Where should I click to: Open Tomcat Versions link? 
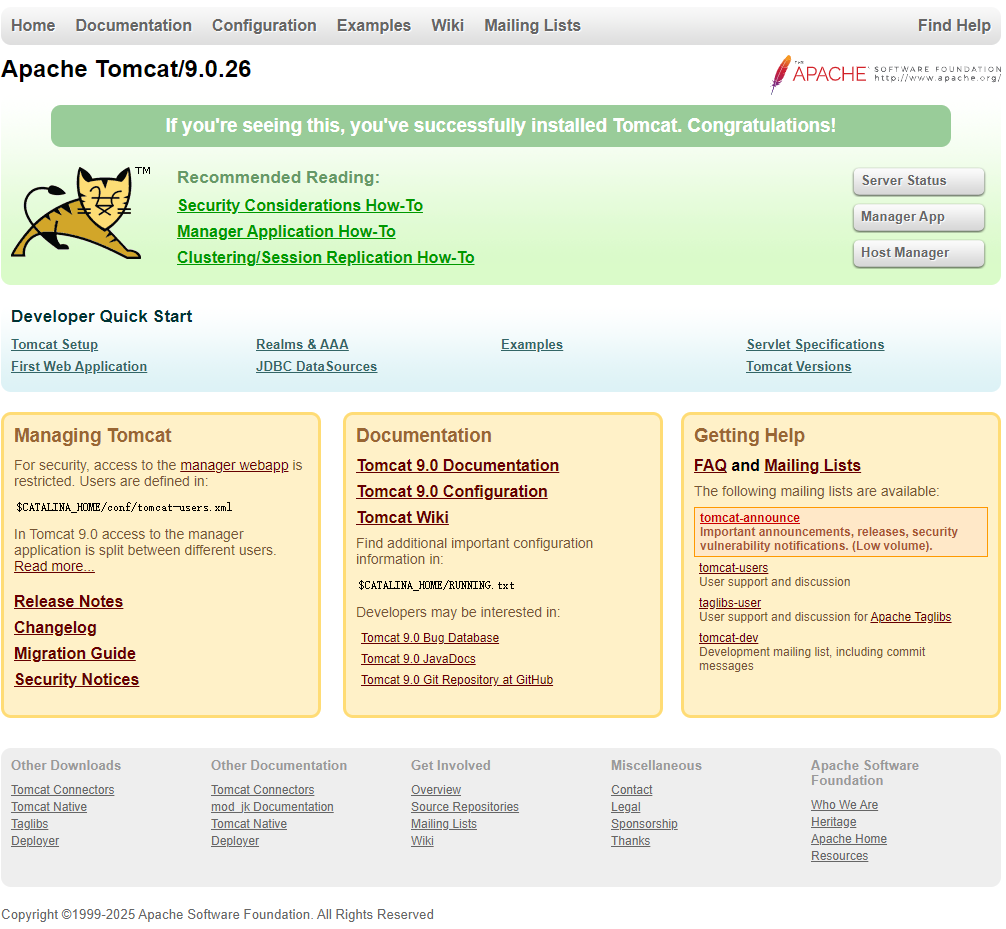(x=799, y=366)
